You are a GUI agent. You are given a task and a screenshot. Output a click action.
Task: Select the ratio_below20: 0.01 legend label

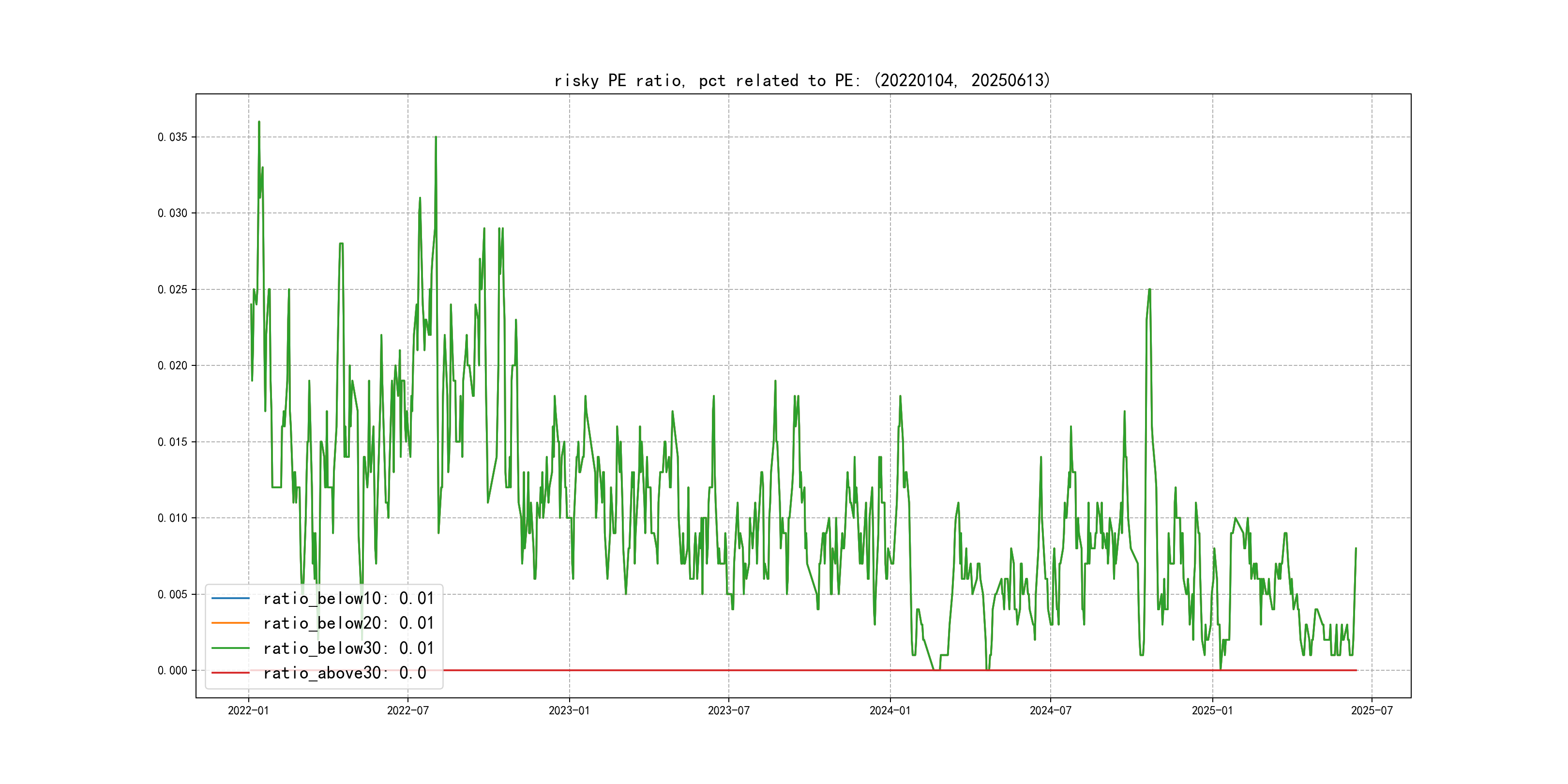tap(348, 623)
